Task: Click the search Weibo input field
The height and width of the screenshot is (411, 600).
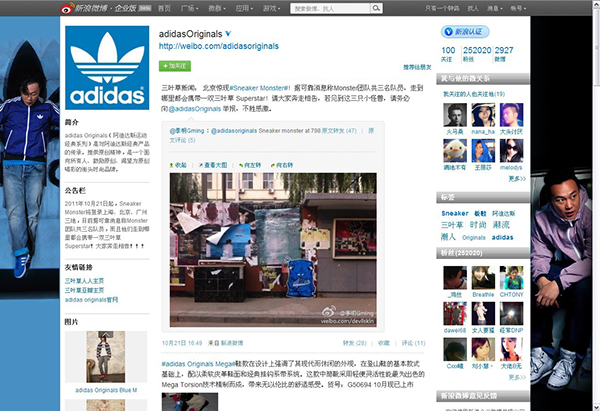Action: click(x=330, y=8)
